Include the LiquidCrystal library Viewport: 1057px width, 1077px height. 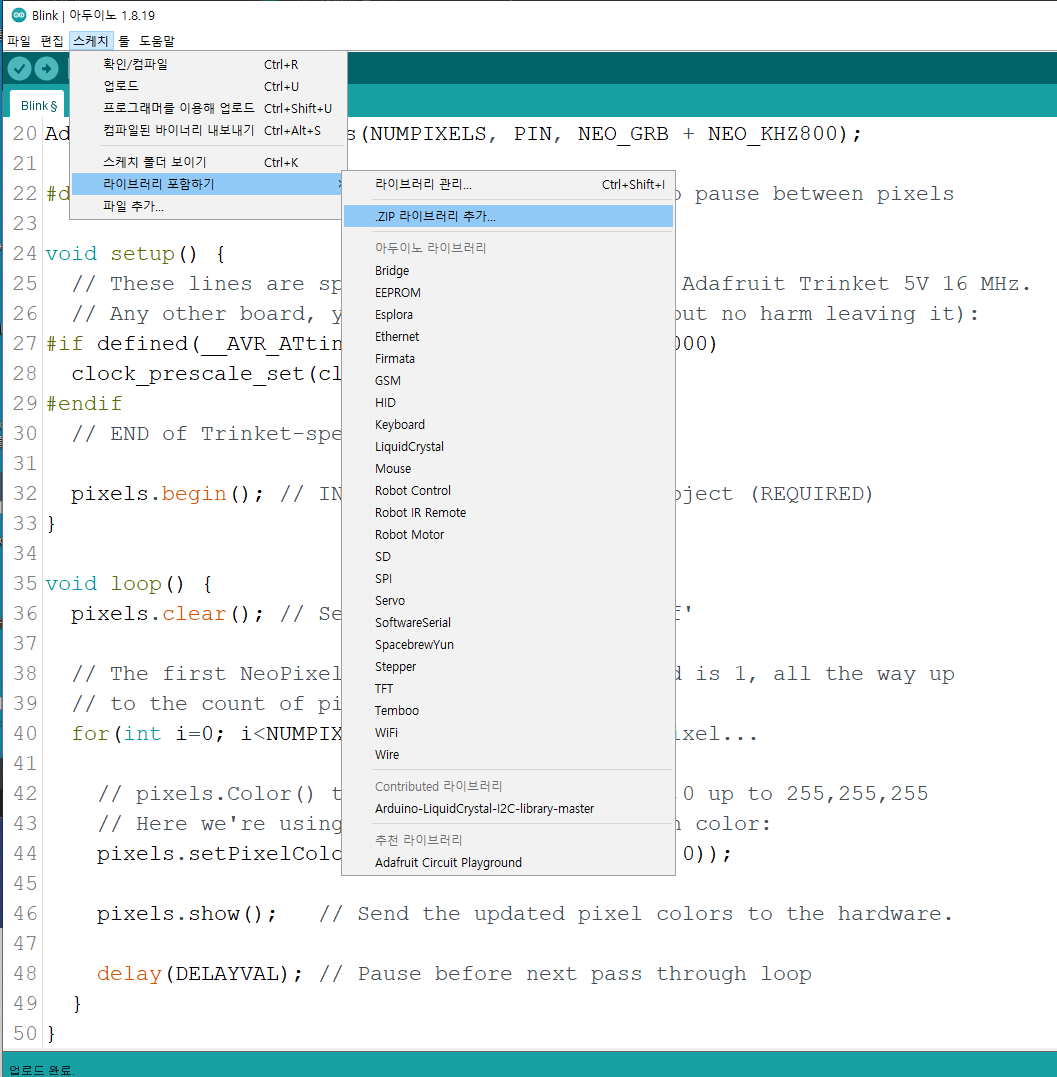point(508,446)
